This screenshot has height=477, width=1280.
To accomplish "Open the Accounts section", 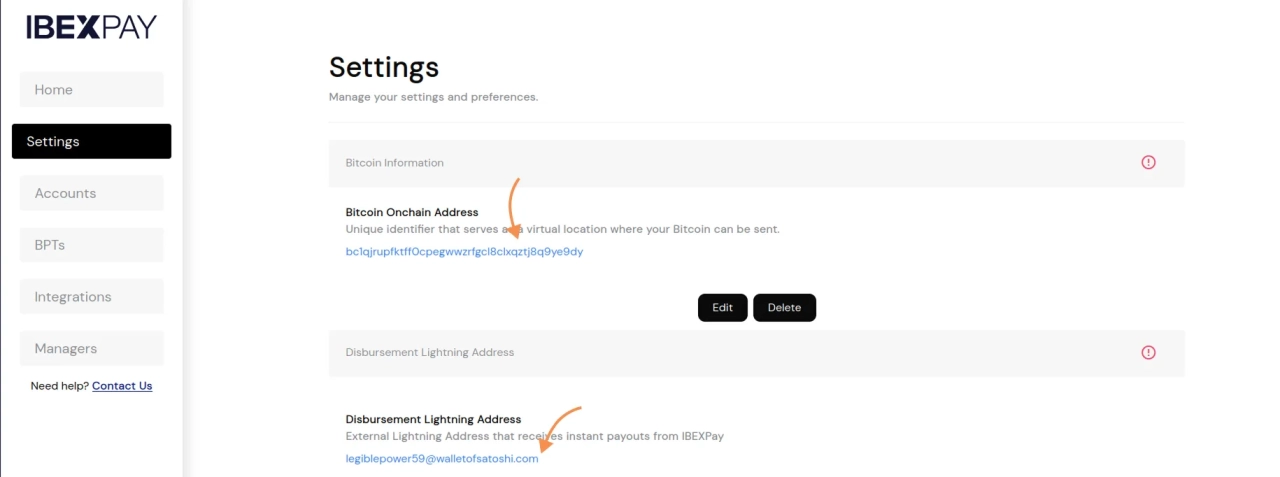I will pos(91,193).
